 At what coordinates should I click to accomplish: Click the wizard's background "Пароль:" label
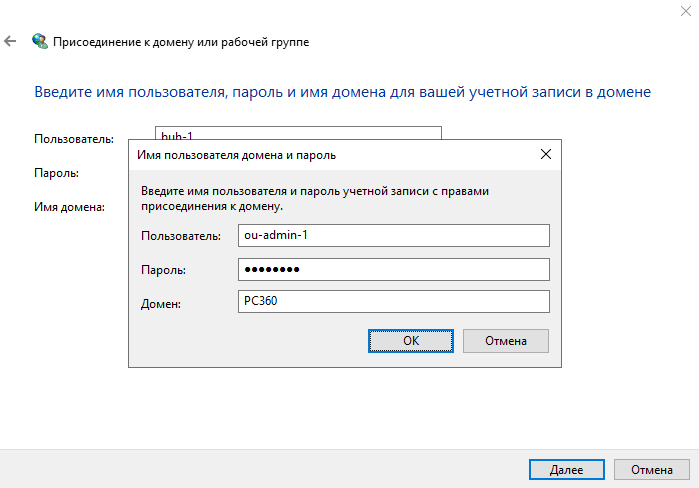56,173
